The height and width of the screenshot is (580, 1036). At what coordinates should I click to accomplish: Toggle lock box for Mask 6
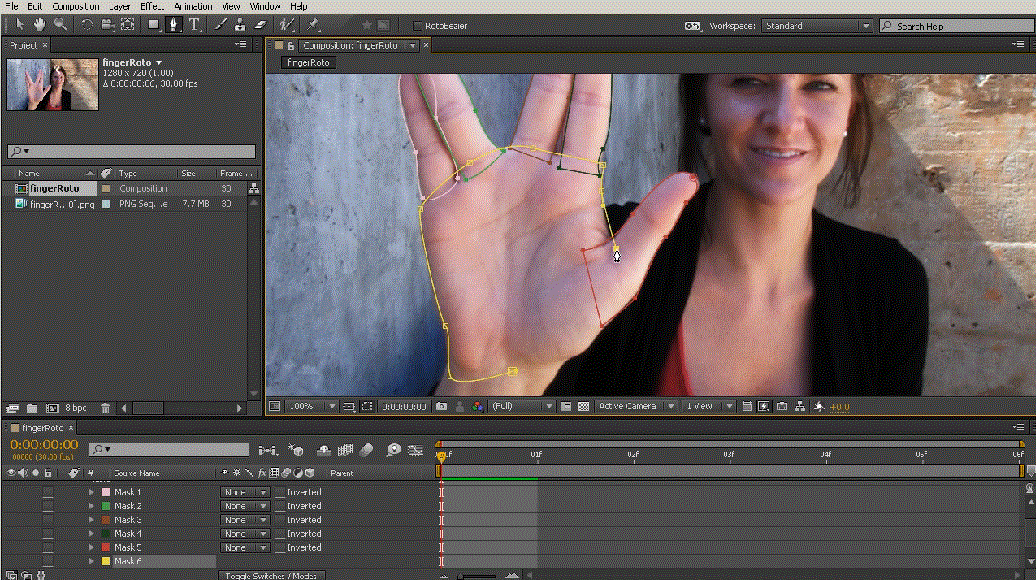pos(48,562)
